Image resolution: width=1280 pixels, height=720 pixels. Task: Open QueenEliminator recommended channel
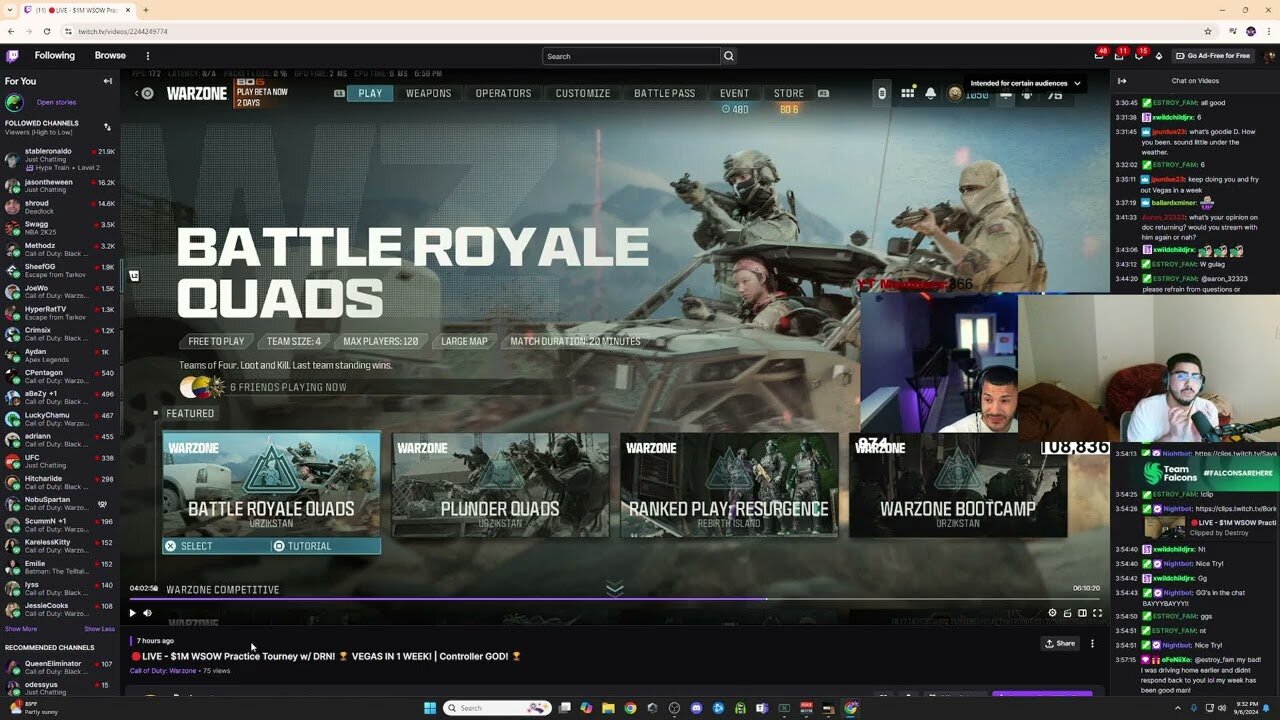click(60, 667)
